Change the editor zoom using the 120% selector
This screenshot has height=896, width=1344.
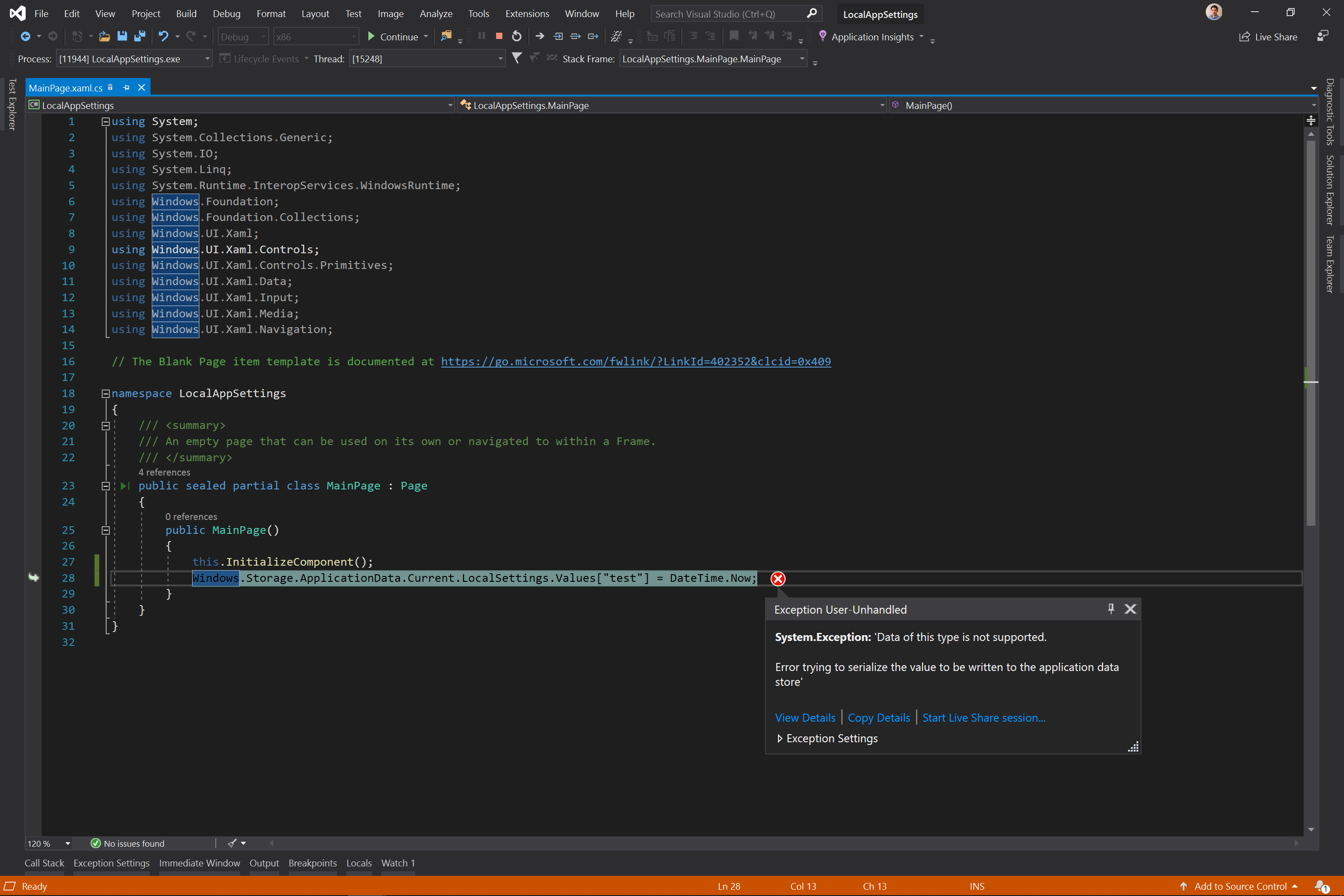point(49,843)
